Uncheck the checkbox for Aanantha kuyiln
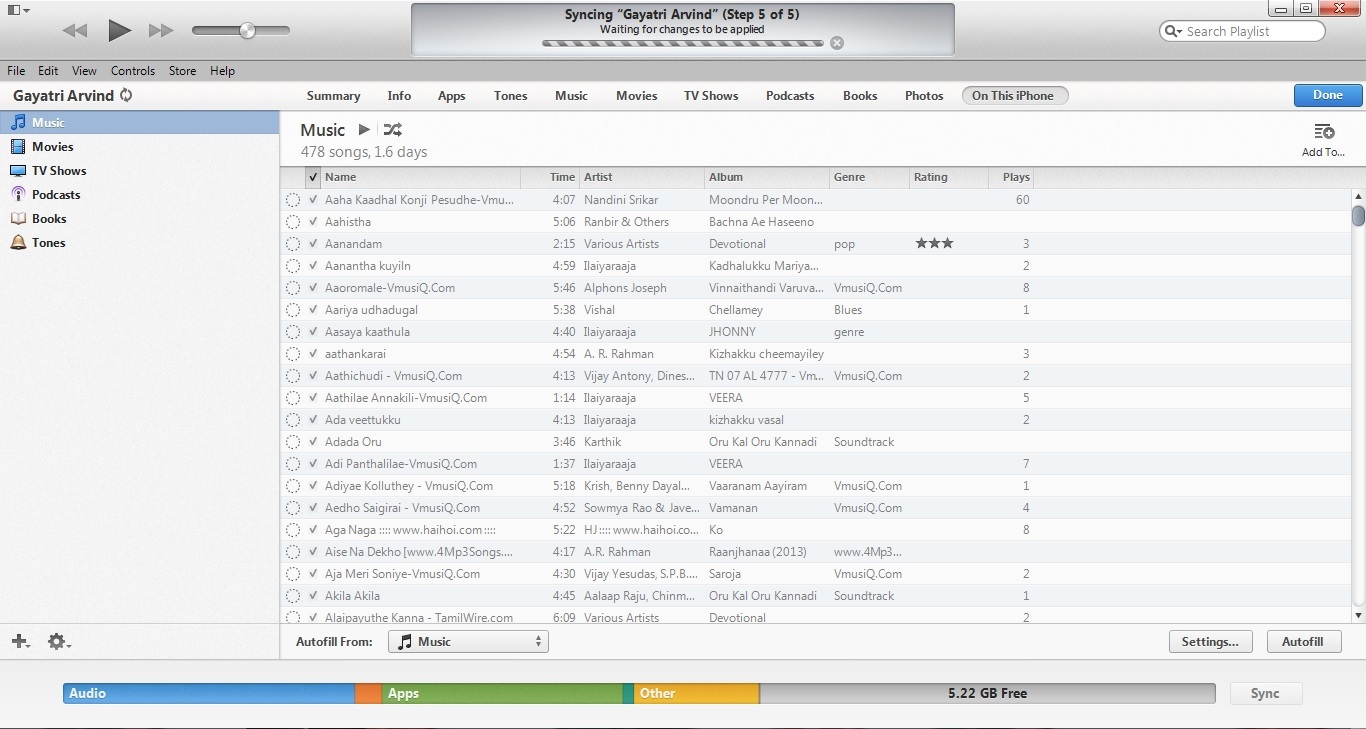1366x729 pixels. tap(314, 266)
